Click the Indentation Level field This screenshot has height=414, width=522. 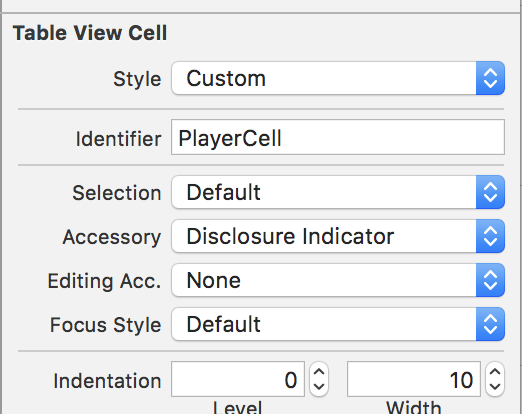(x=238, y=379)
